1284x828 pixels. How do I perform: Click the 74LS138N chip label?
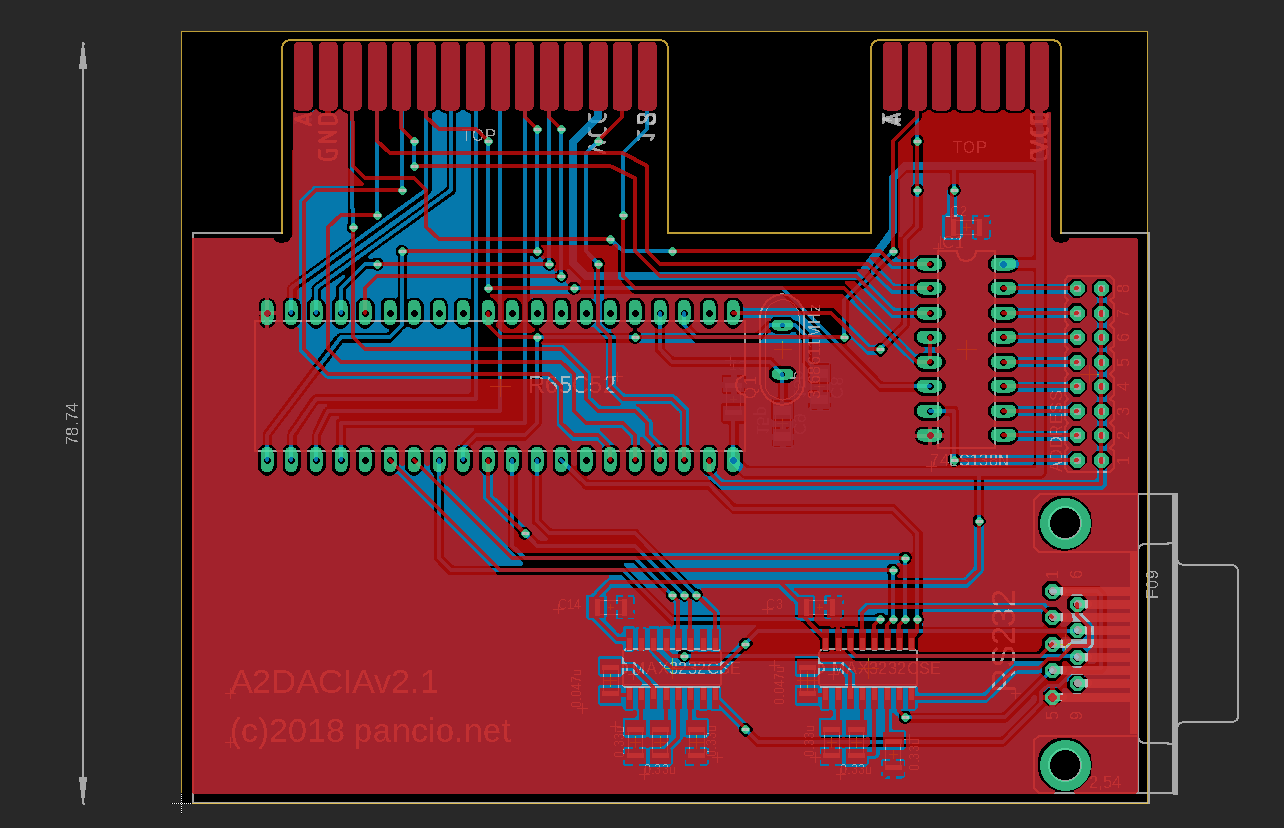(x=969, y=460)
